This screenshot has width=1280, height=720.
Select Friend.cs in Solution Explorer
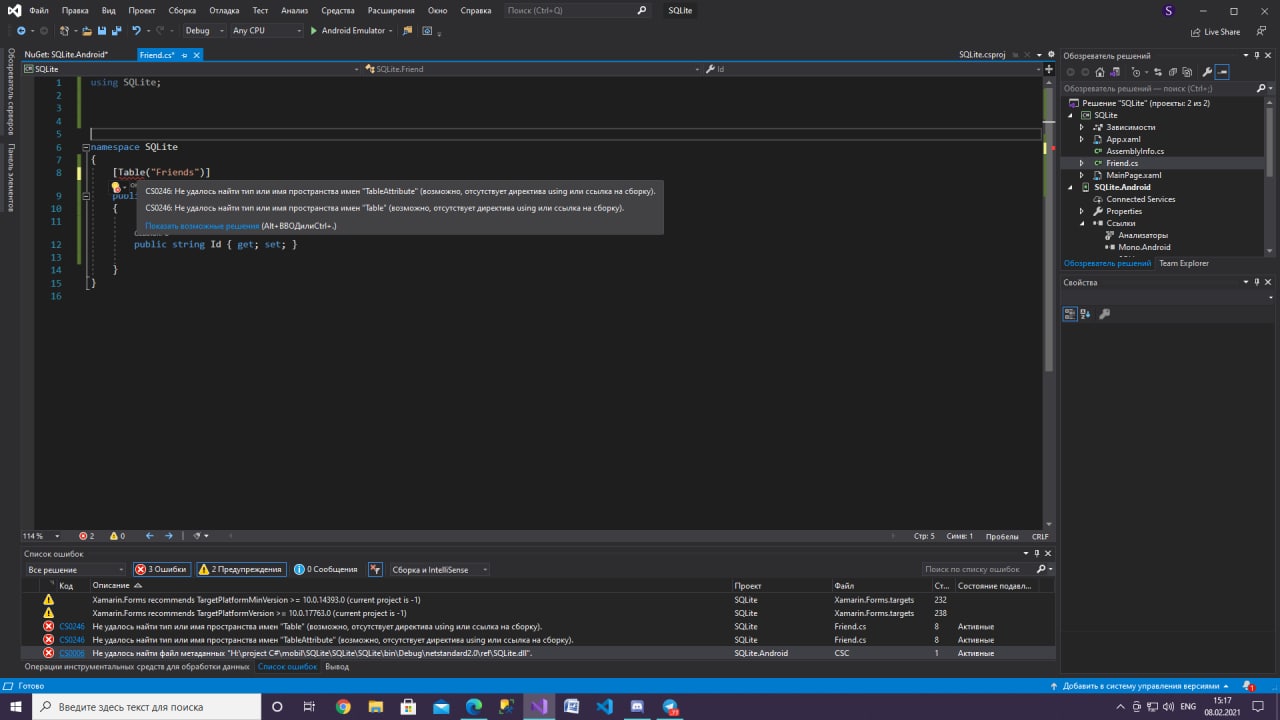1121,163
